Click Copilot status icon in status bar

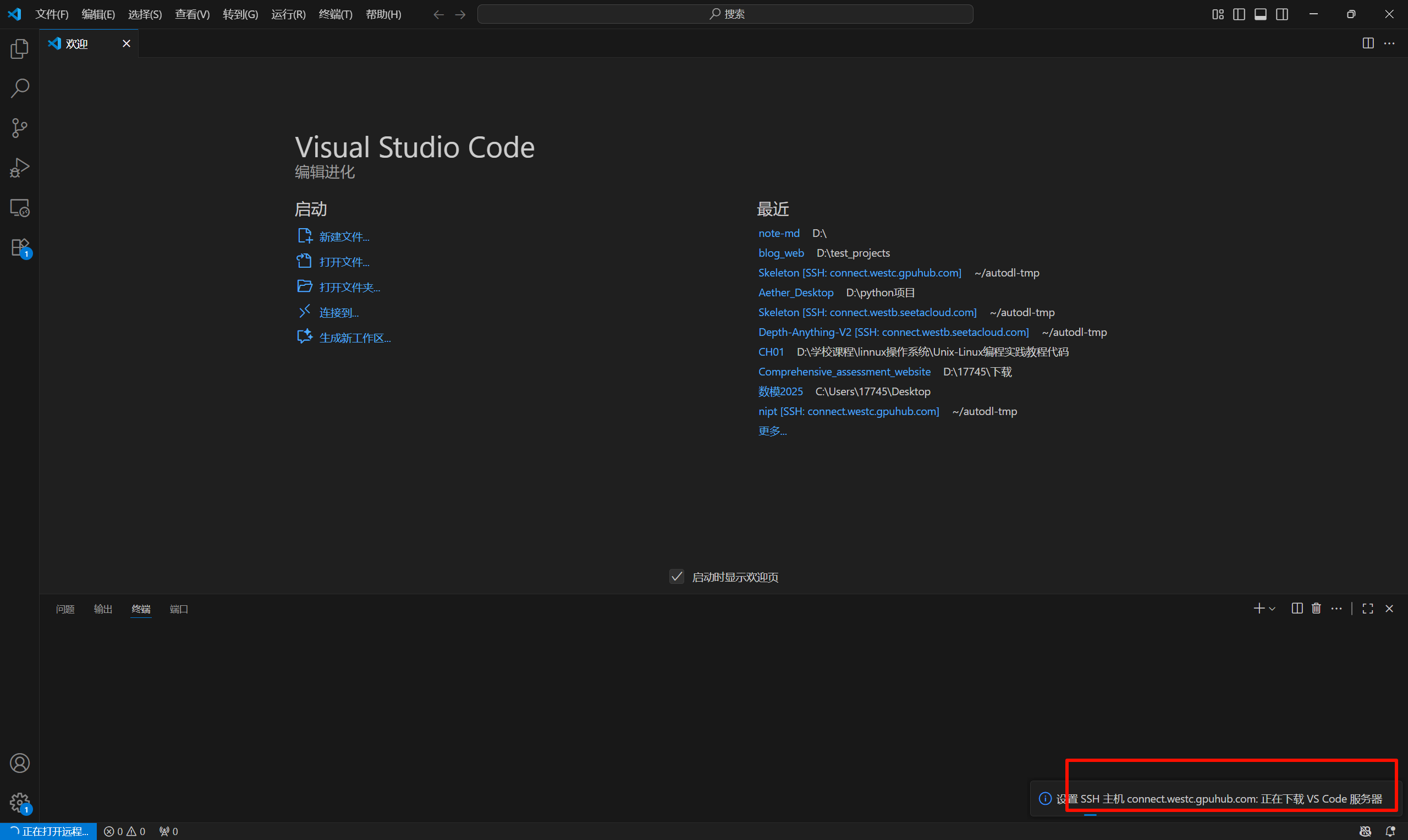(x=1366, y=831)
